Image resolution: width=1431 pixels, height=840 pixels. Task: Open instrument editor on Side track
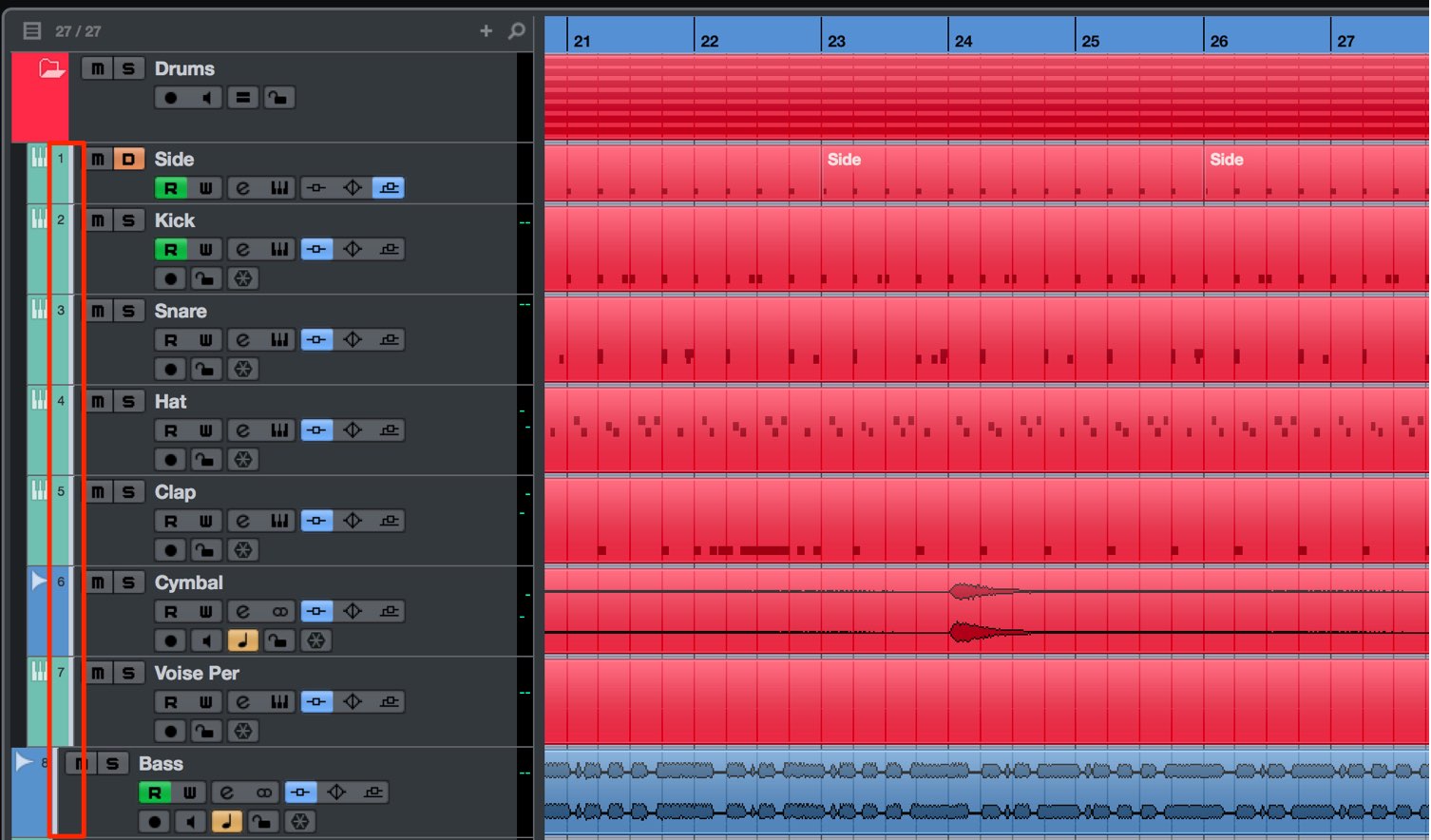278,188
